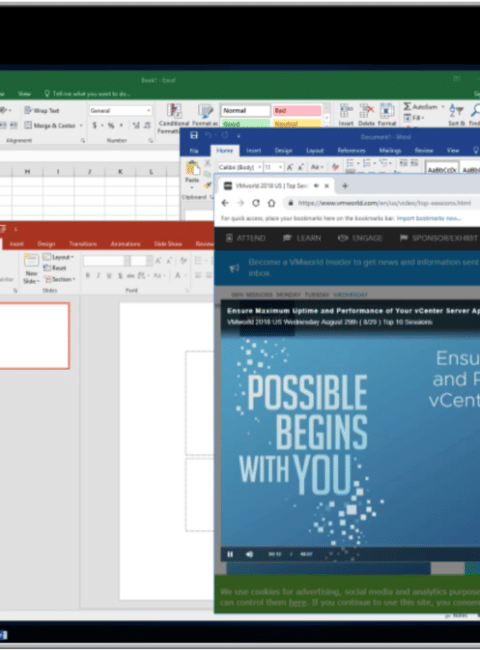Screen dimensions: 480x650
Task: Click the cookie notice 'here' link
Action: coord(297,602)
